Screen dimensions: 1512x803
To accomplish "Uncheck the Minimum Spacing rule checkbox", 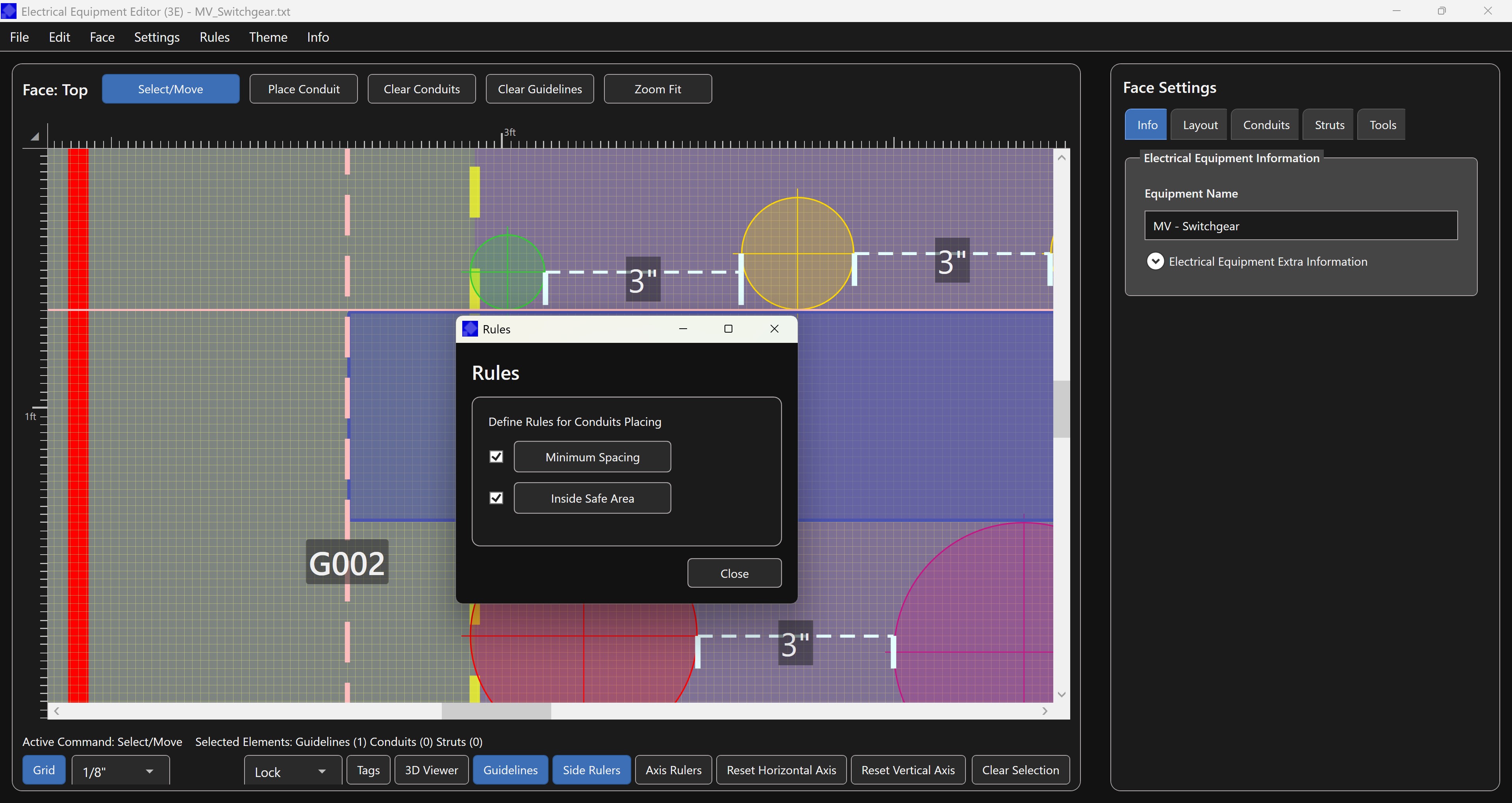I will (x=496, y=457).
